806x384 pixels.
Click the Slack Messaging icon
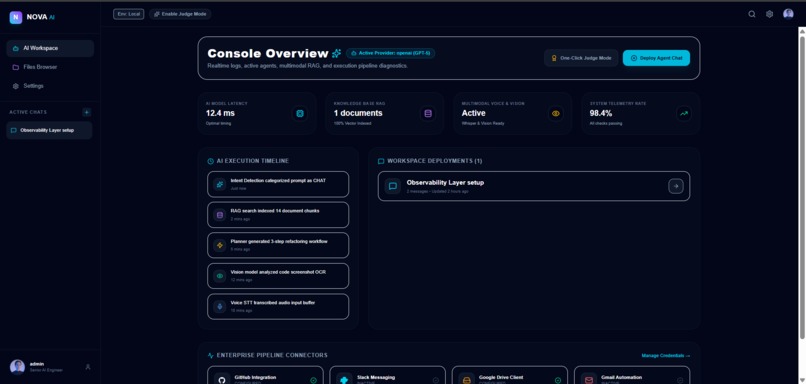344,380
